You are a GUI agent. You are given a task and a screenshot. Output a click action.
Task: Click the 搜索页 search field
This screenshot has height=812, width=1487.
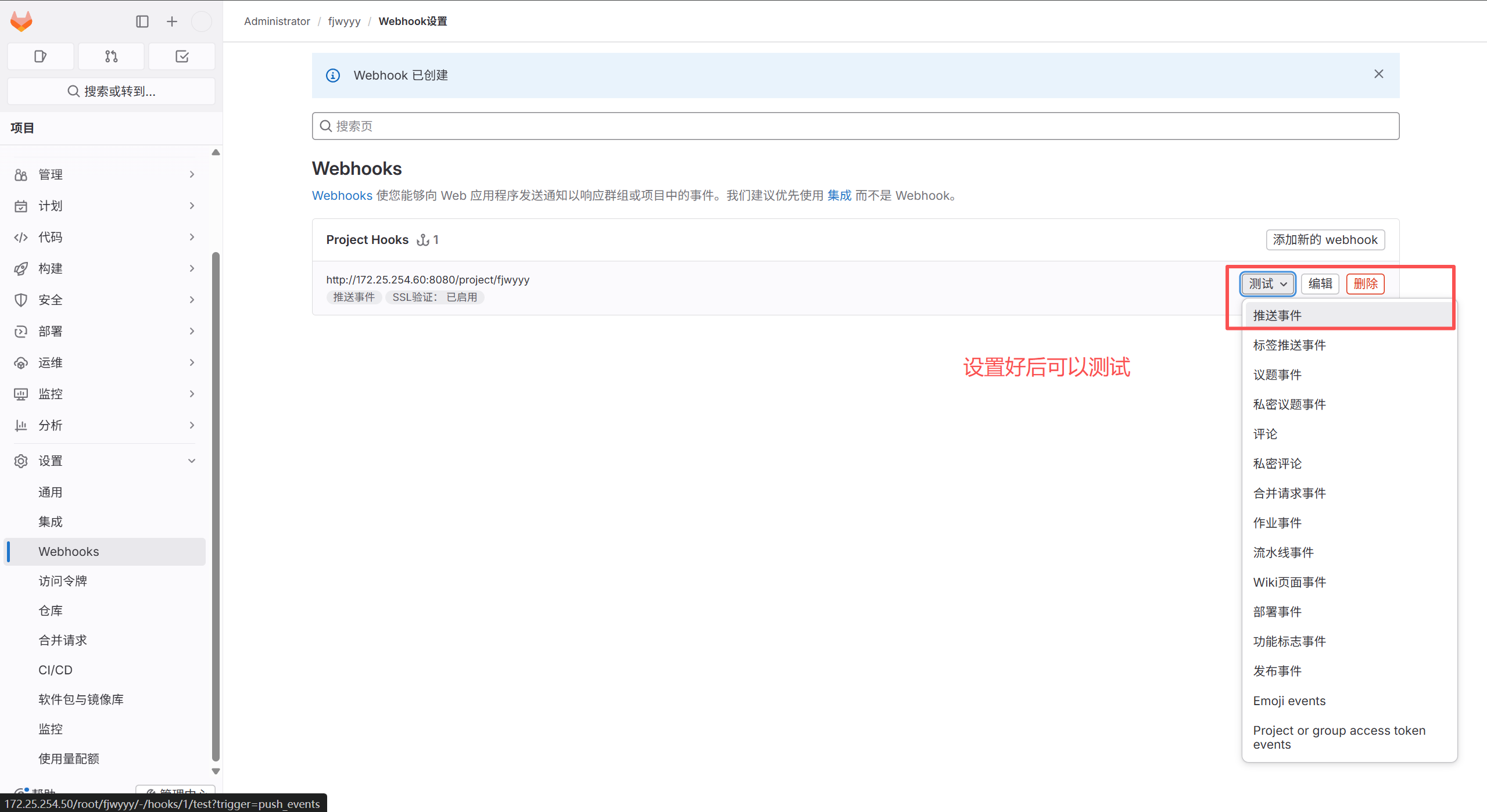click(x=855, y=126)
